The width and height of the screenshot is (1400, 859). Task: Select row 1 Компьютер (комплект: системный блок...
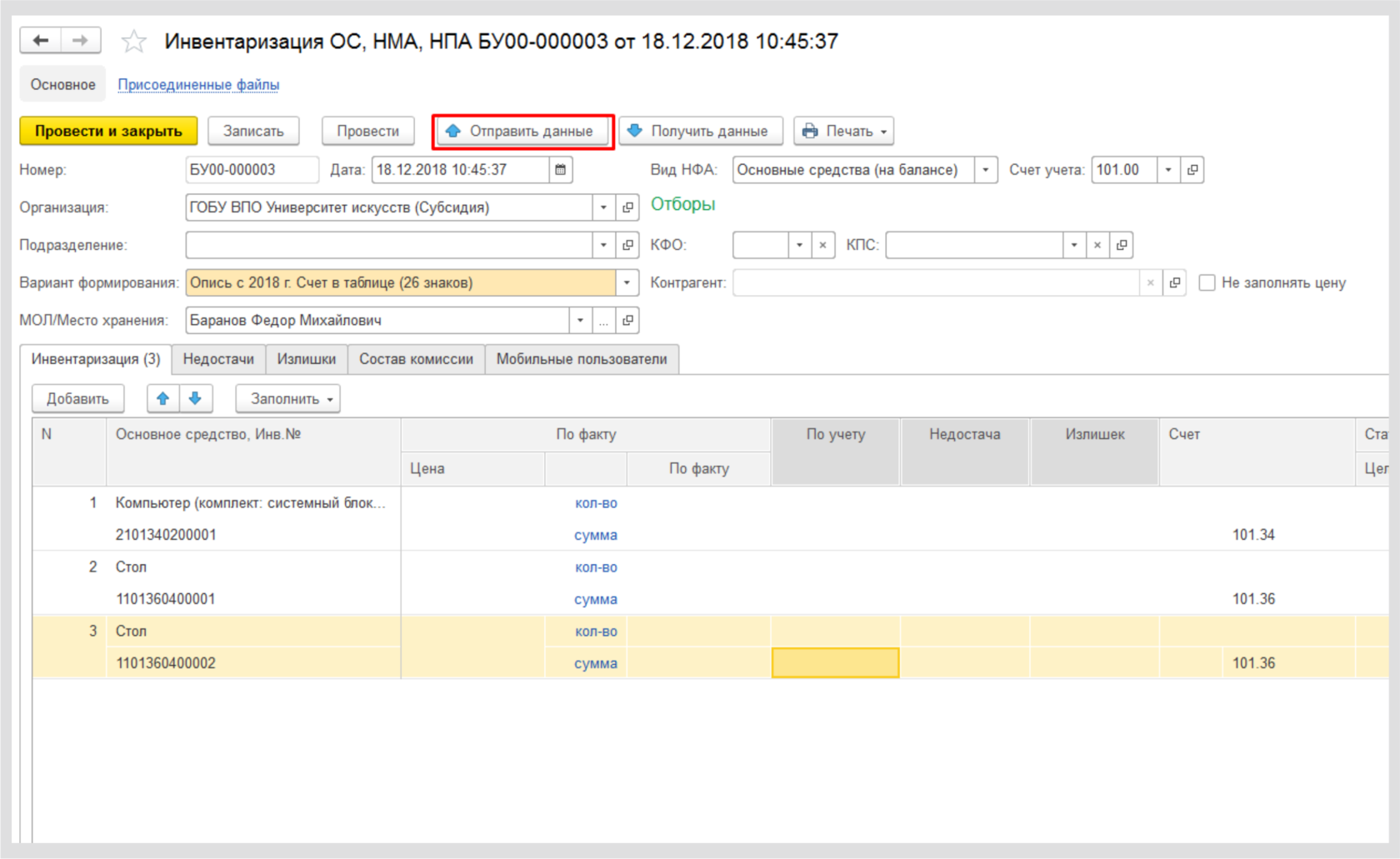click(250, 503)
